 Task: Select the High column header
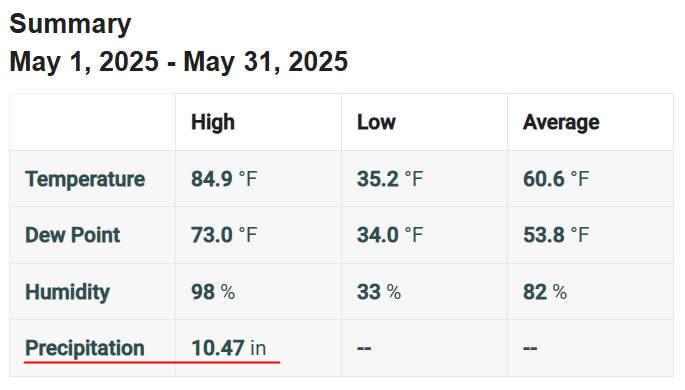[x=213, y=122]
